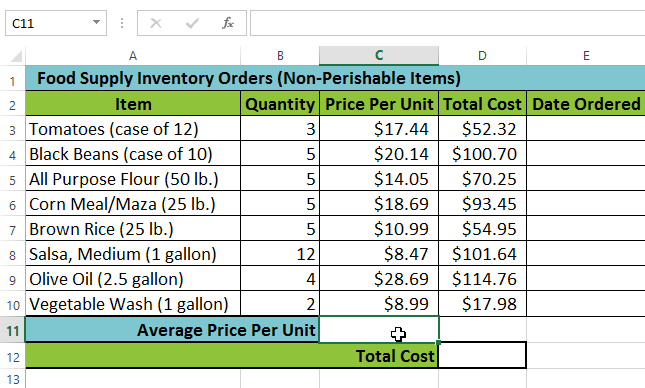Click inside the formula bar input

click(448, 23)
